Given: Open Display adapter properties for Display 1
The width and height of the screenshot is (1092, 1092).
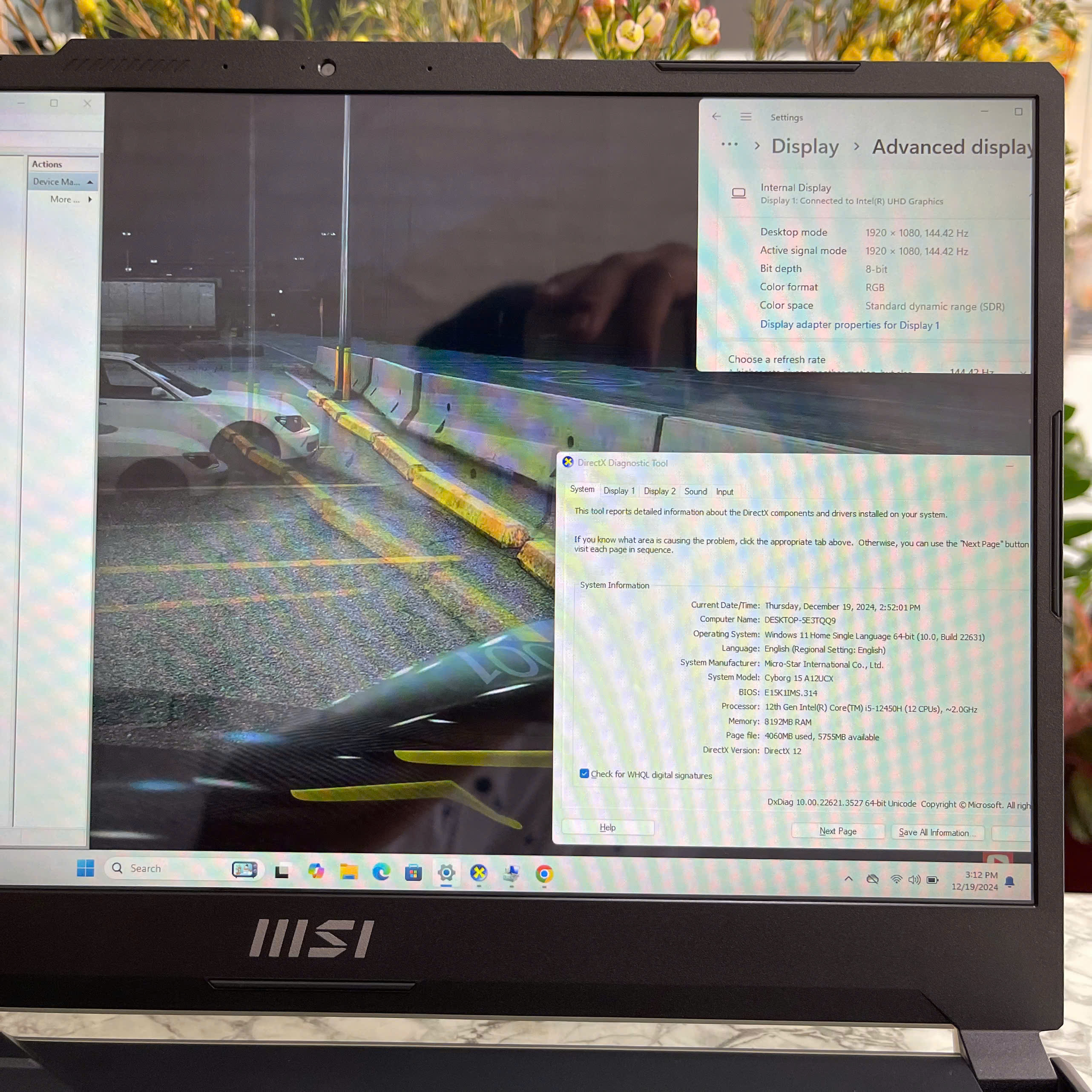Looking at the screenshot, I should pyautogui.click(x=849, y=325).
